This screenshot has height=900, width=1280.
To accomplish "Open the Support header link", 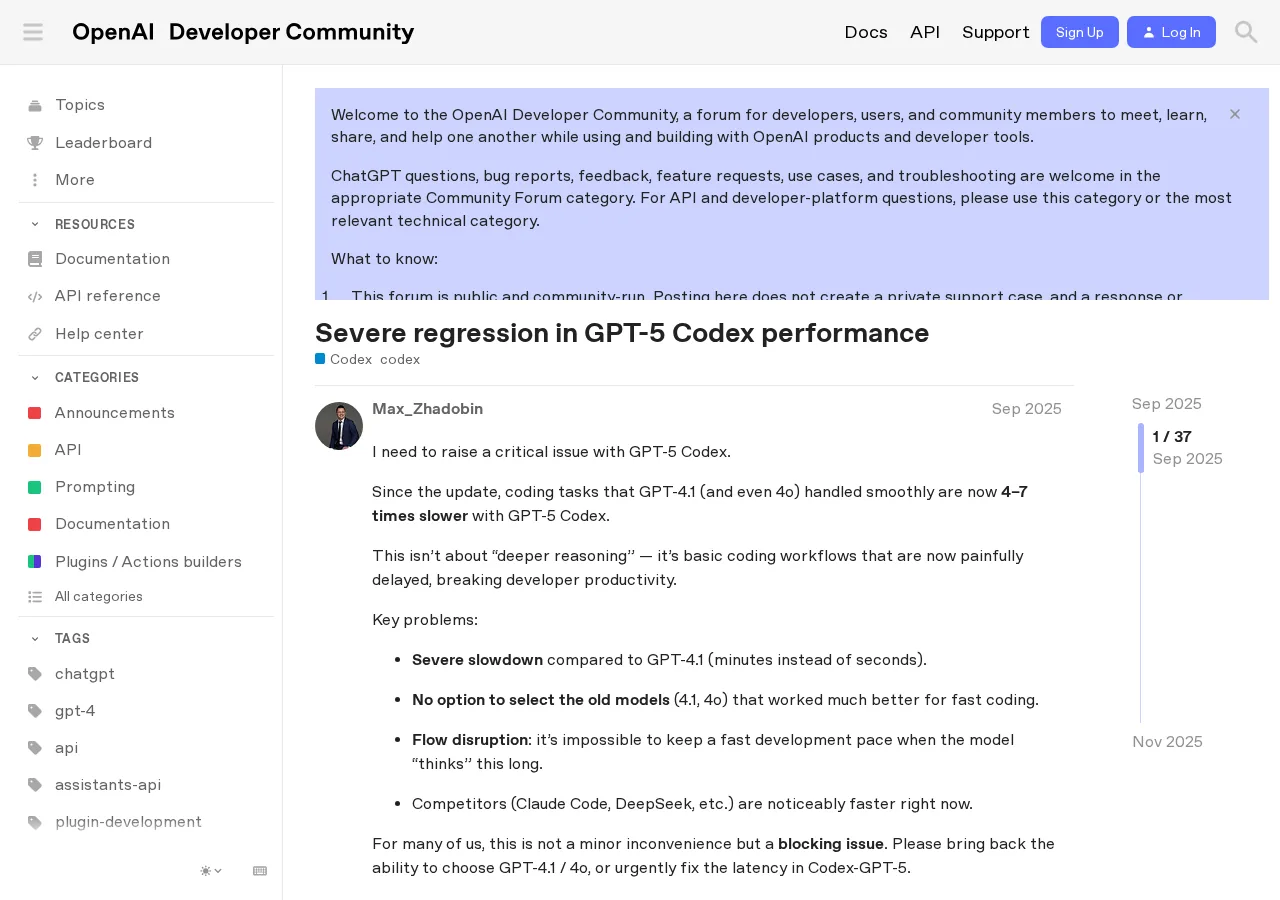I will tap(996, 32).
